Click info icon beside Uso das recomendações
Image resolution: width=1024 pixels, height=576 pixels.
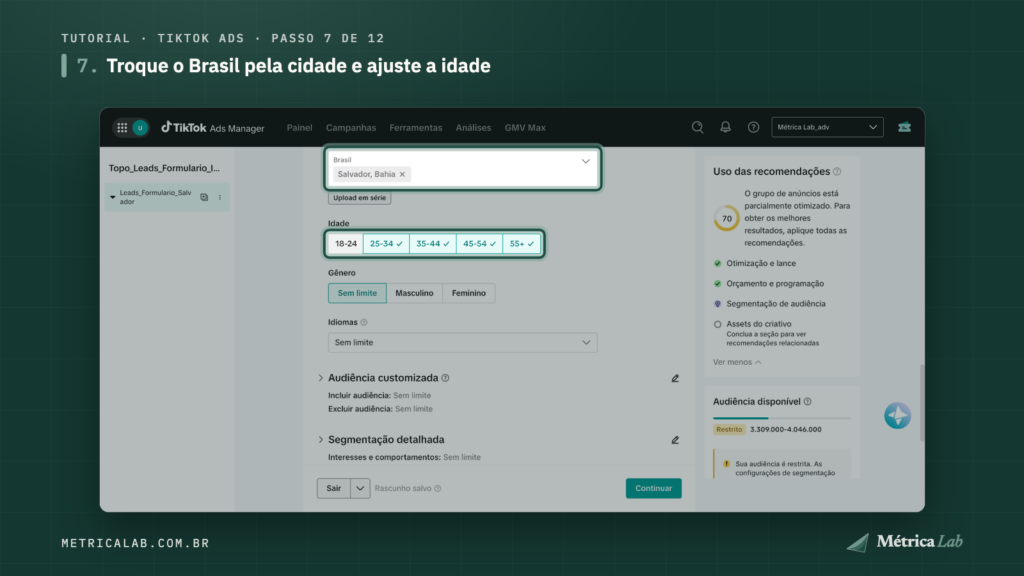(x=837, y=172)
